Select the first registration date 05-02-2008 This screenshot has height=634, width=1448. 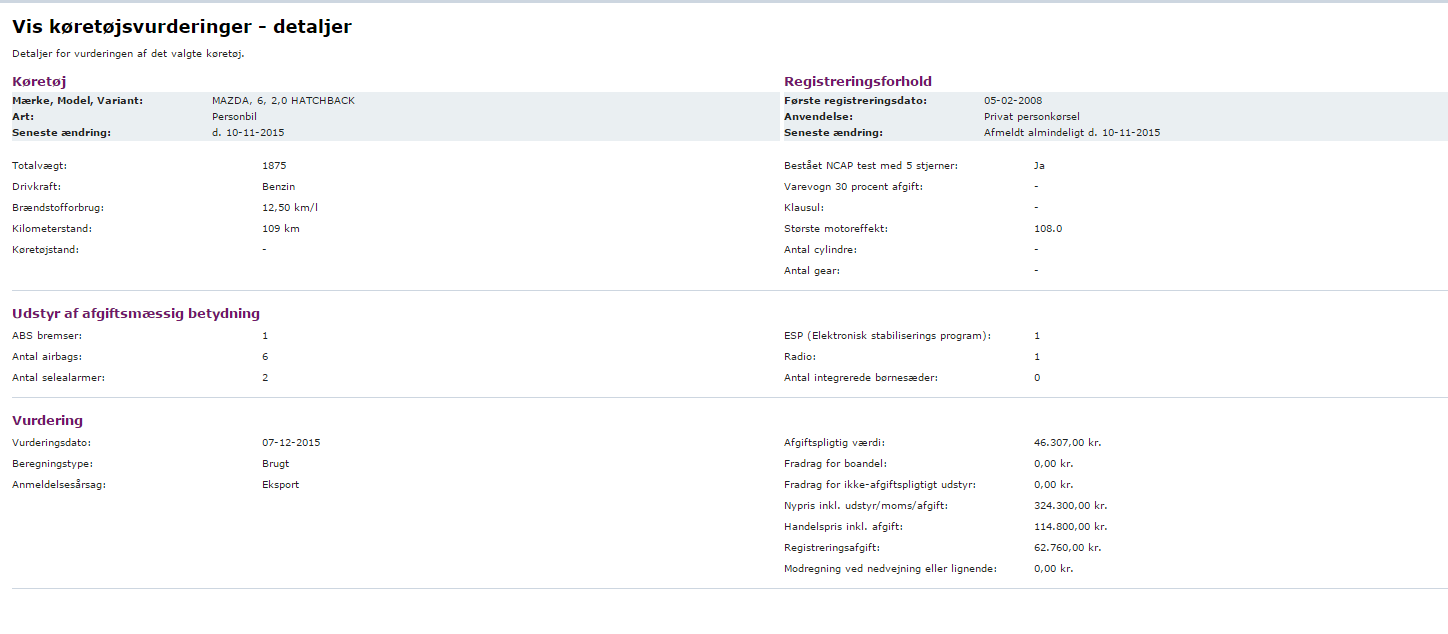[1013, 100]
